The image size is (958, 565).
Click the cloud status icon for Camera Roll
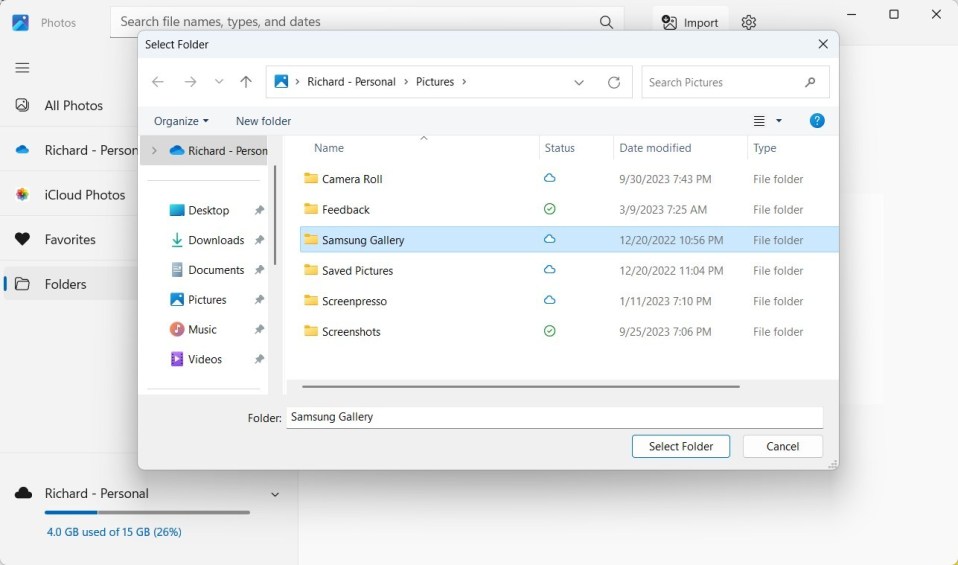[549, 178]
